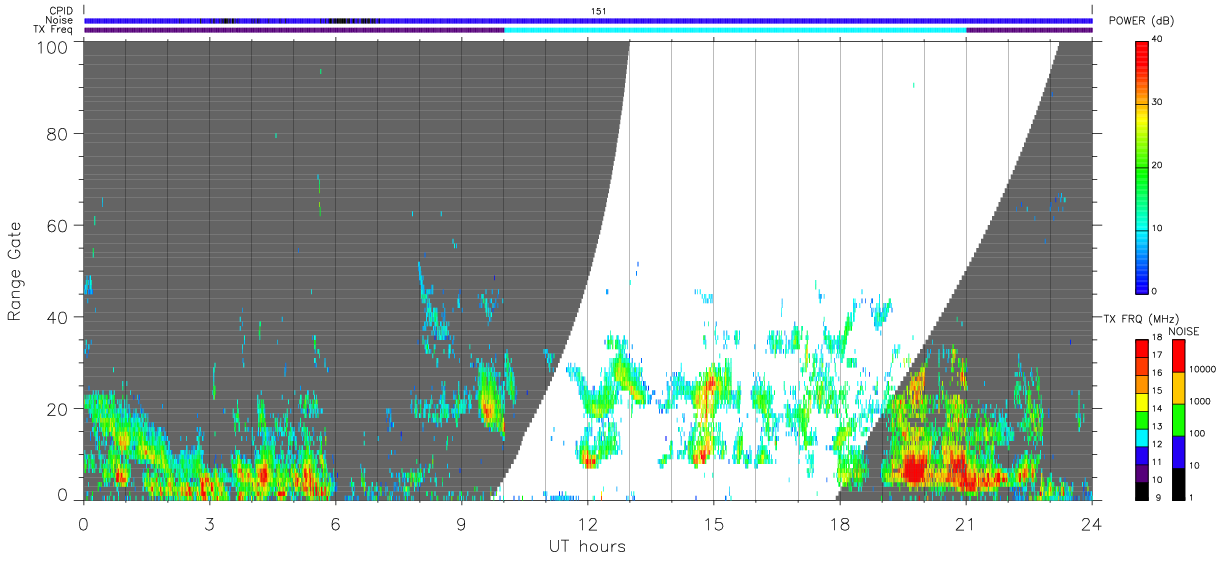
Task: Click the 'CPID' label
Action: (x=62, y=11)
